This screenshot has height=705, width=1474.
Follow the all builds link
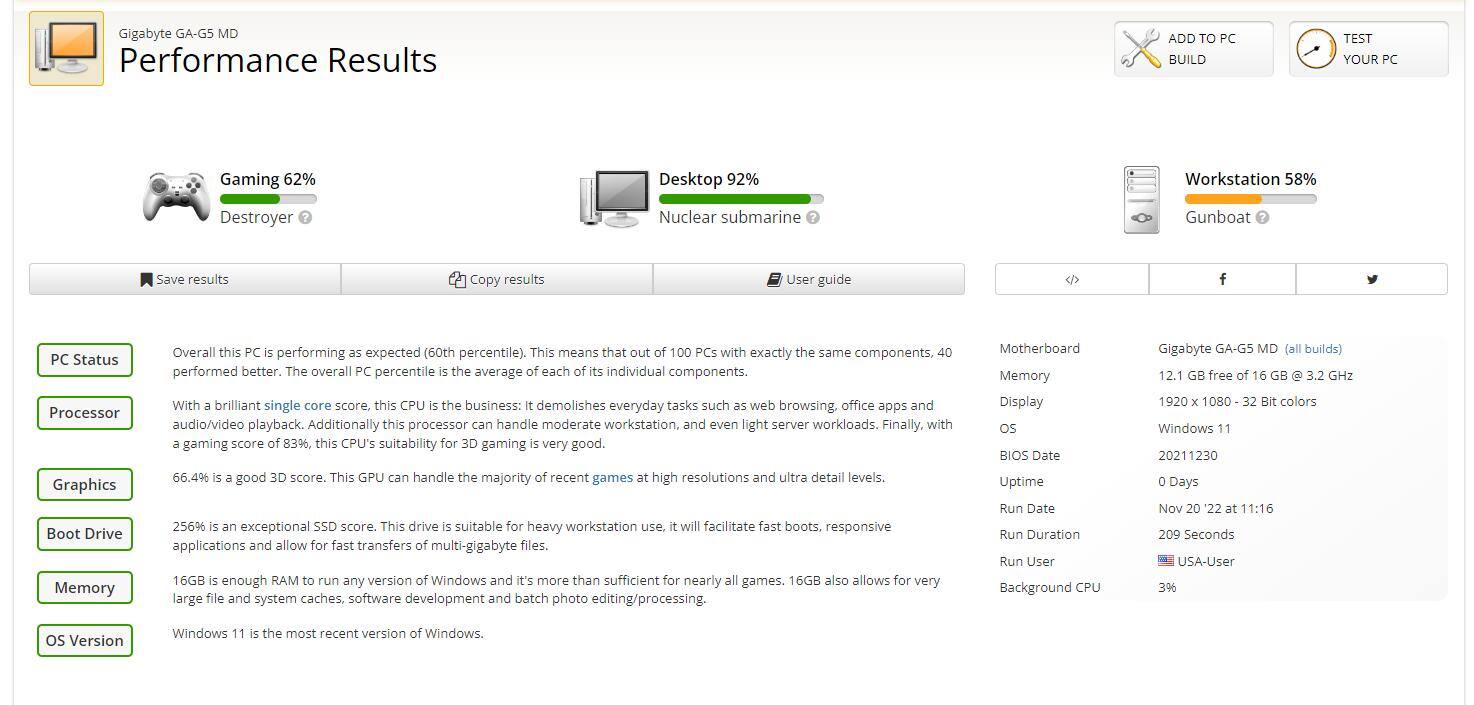point(1313,349)
